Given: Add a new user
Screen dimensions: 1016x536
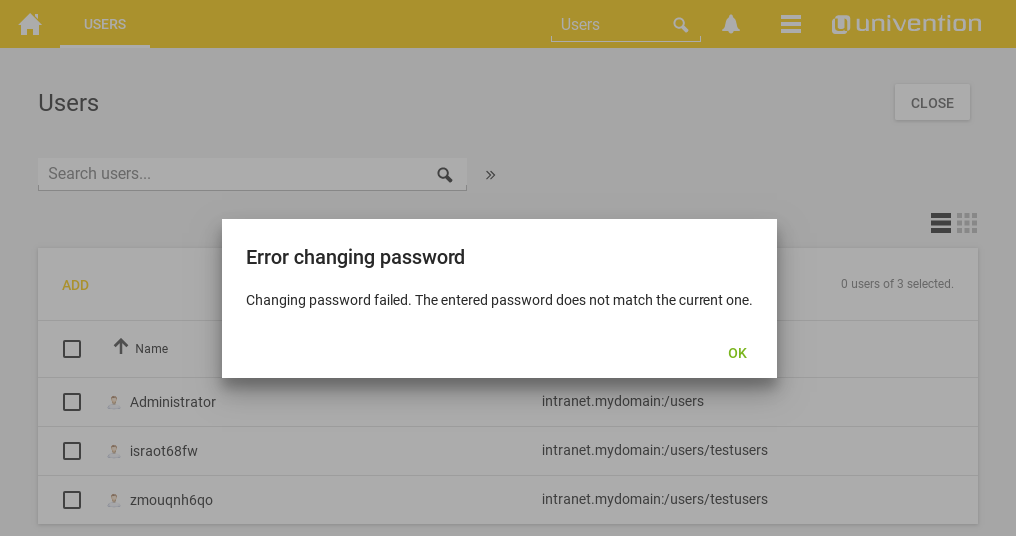Looking at the screenshot, I should tap(76, 285).
